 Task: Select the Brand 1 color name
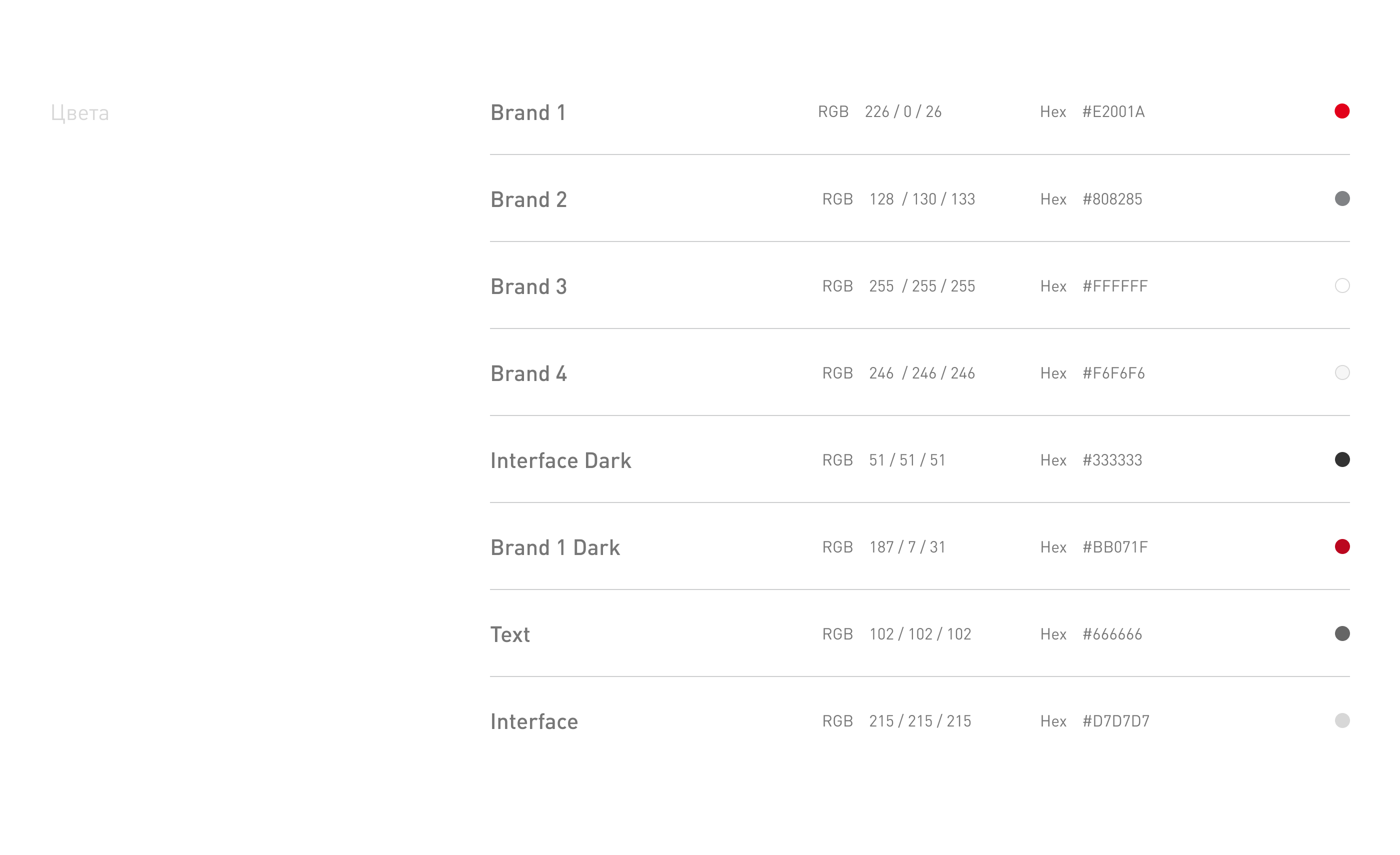coord(528,112)
